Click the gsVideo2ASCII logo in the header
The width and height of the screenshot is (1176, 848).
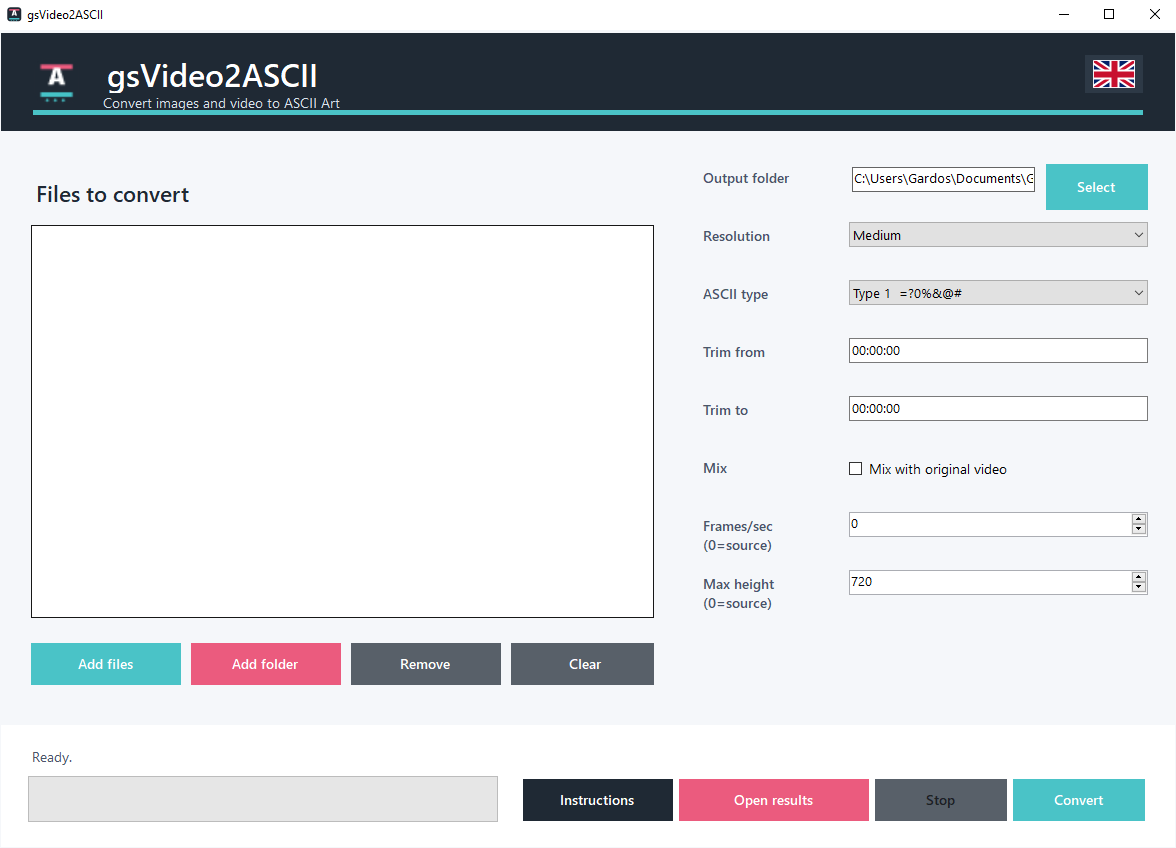[x=56, y=82]
